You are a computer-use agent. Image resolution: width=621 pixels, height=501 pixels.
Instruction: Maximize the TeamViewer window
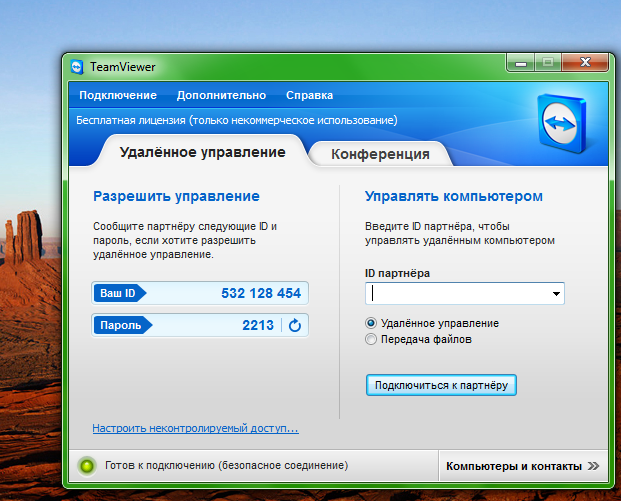coord(547,63)
